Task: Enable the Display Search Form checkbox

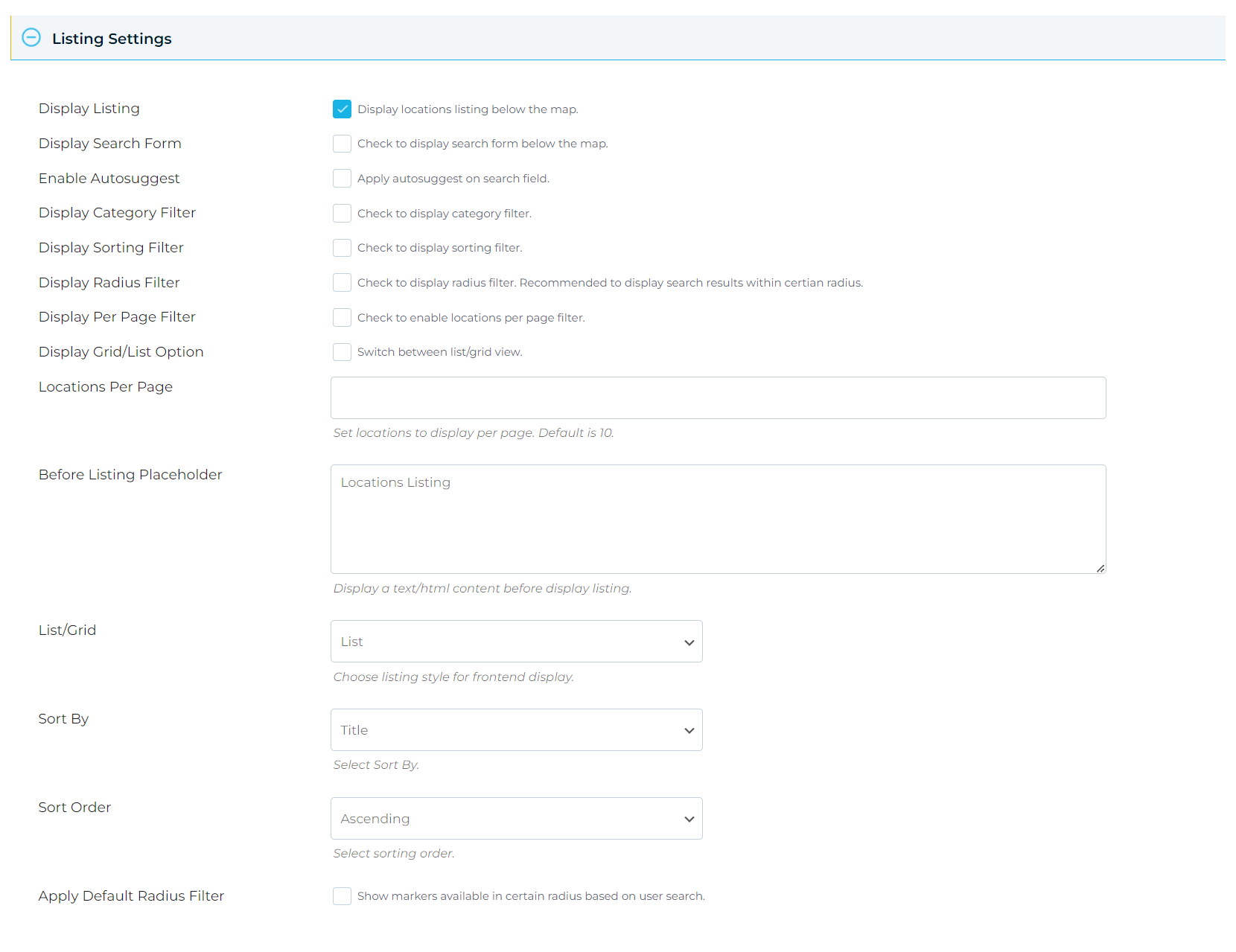Action: point(342,144)
